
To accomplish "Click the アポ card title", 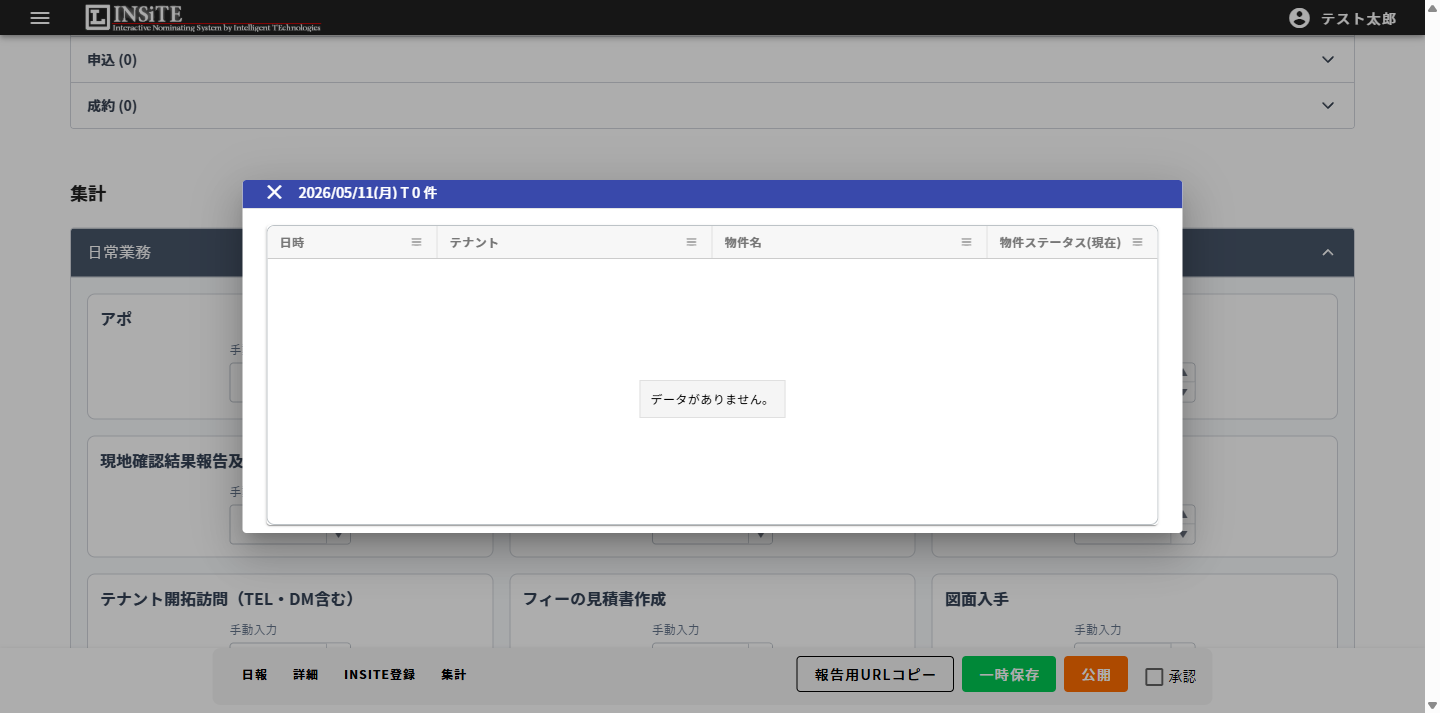I will [116, 319].
